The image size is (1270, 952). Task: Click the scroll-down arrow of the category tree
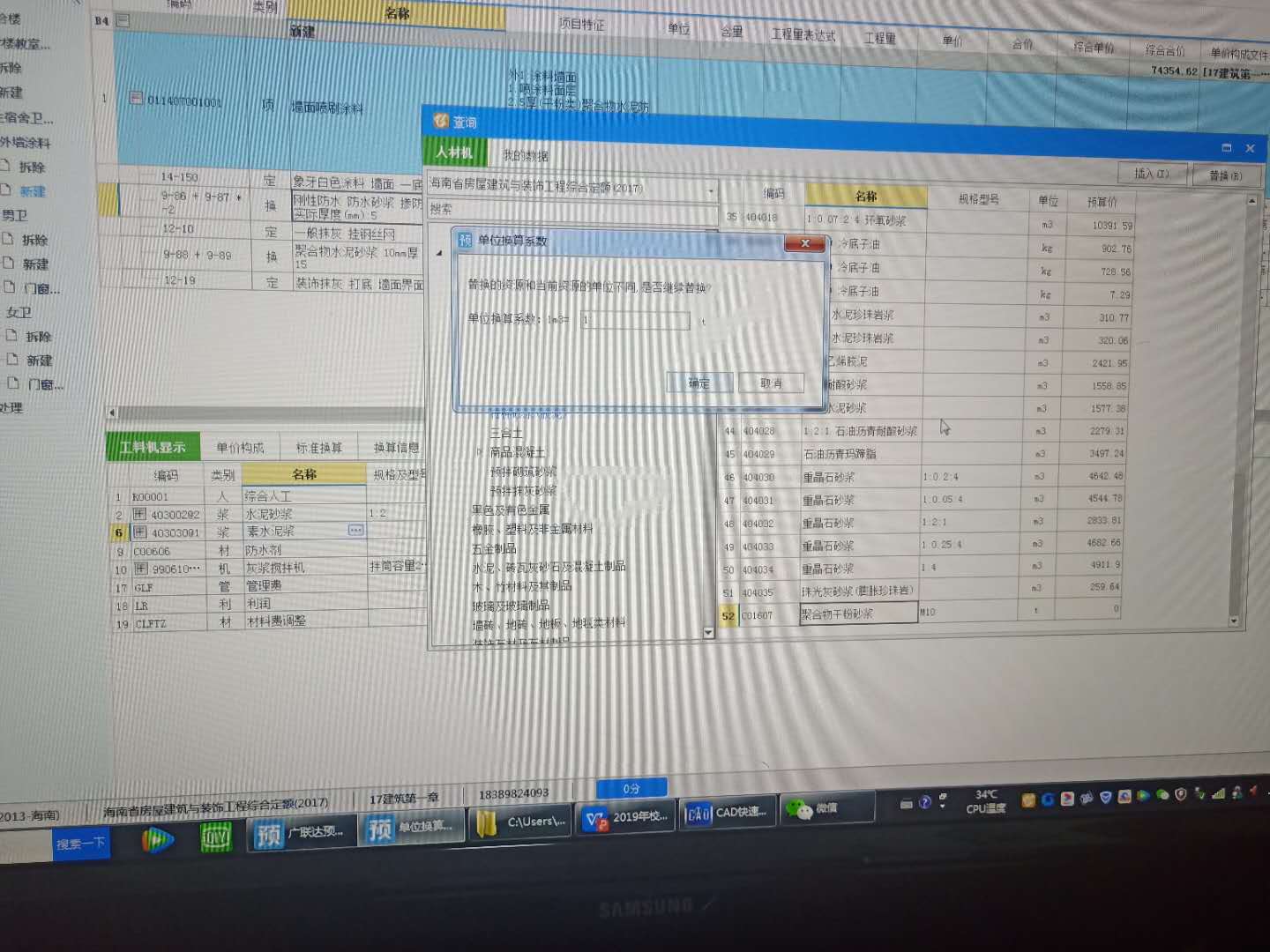click(708, 633)
